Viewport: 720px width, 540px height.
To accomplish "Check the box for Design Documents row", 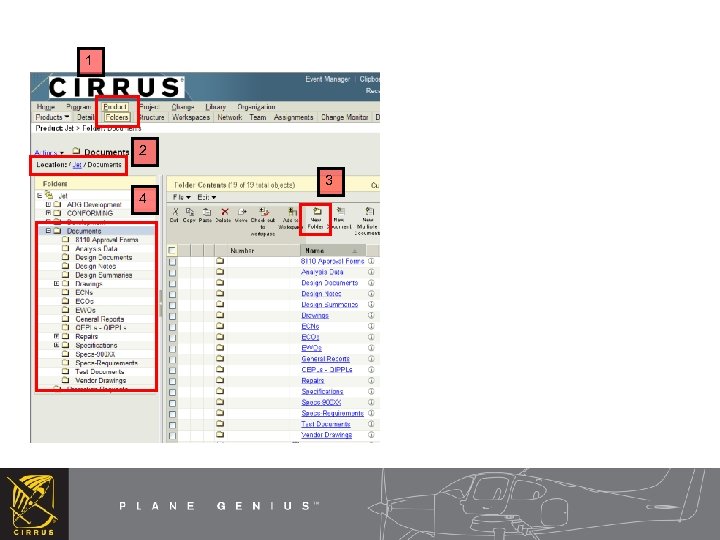I will 172,284.
